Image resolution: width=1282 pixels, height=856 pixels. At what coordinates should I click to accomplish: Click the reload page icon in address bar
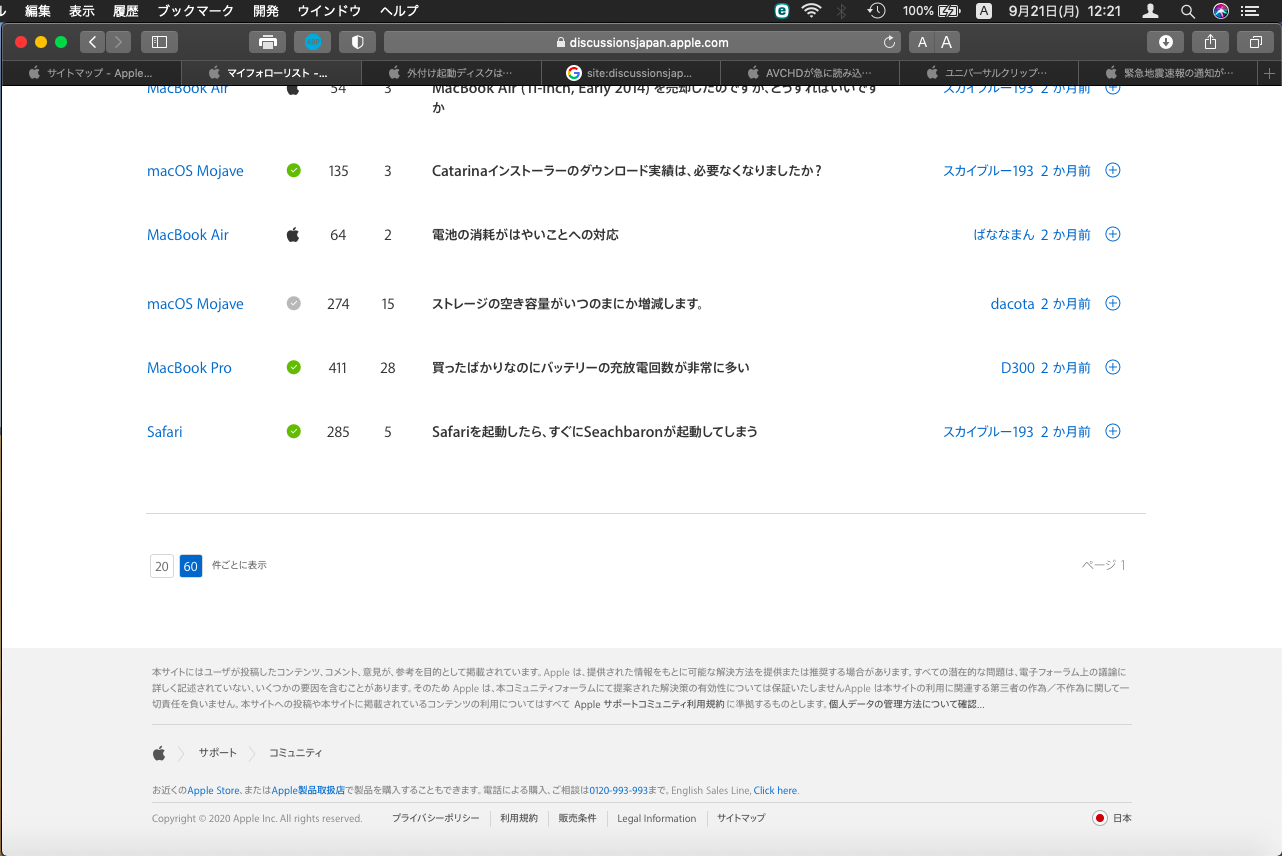[x=889, y=43]
